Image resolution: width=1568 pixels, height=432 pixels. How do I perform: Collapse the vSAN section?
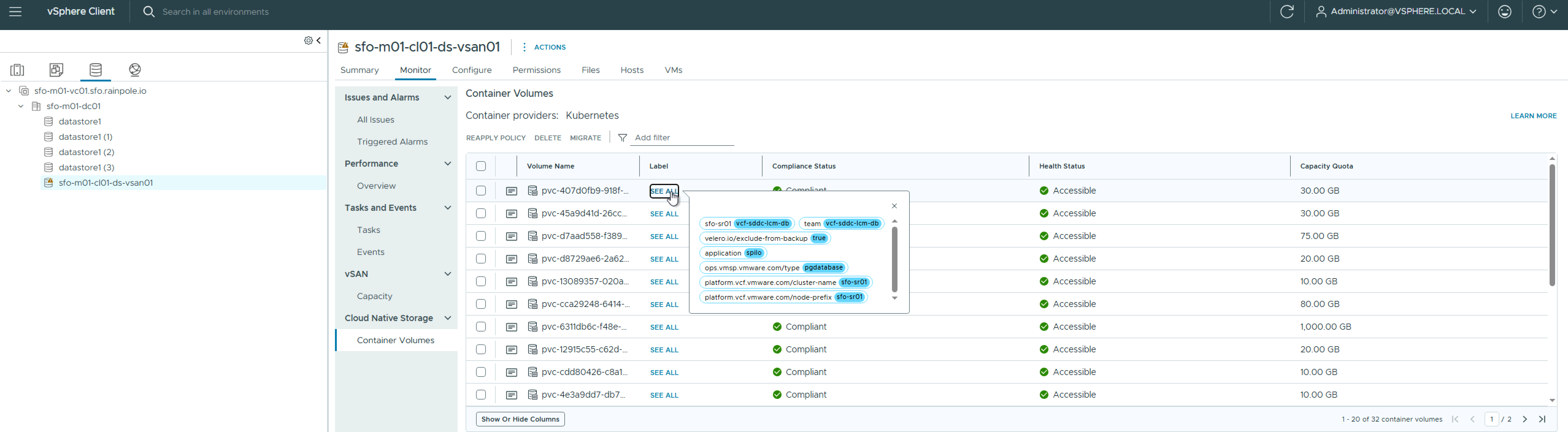[x=448, y=274]
